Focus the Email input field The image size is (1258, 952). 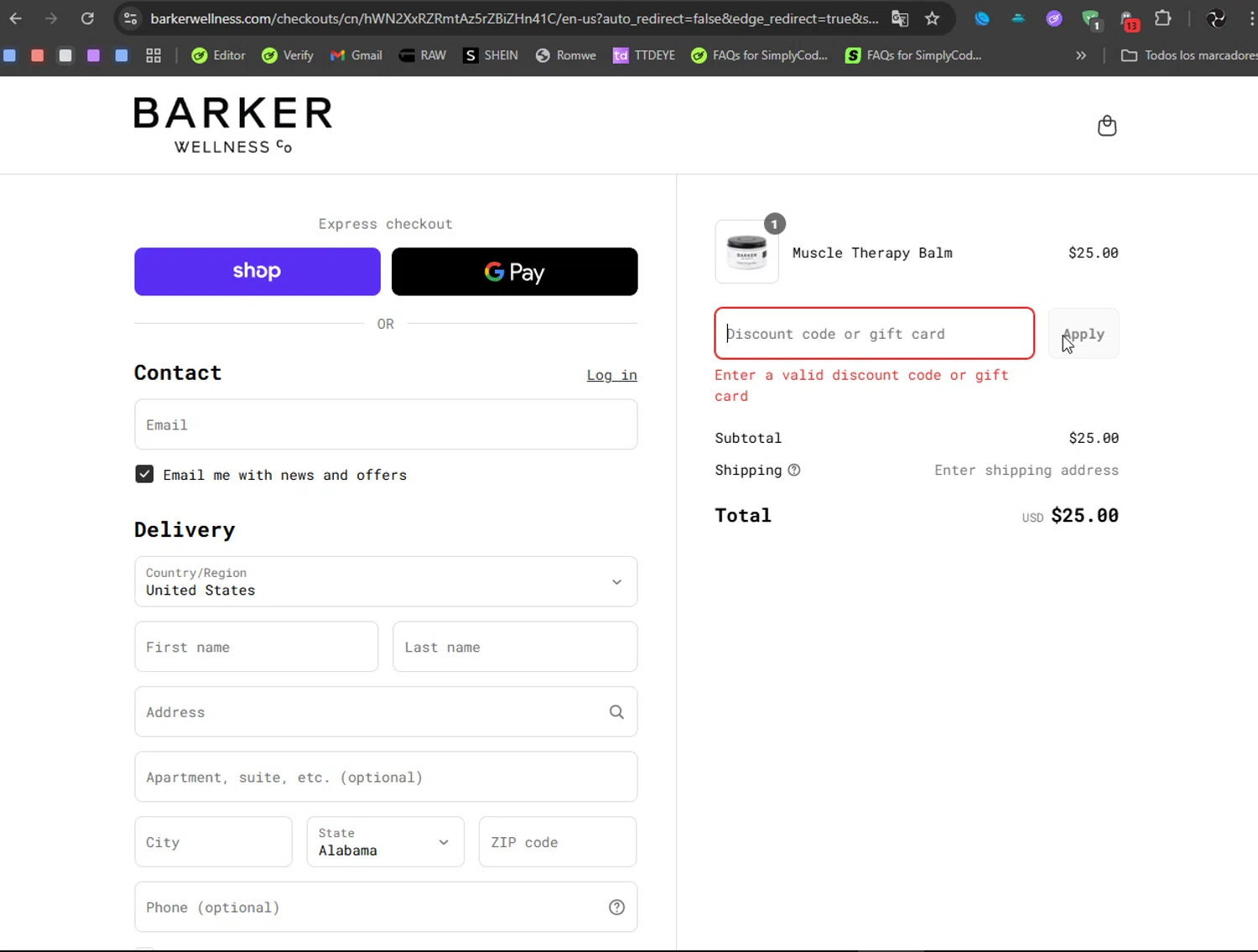386,424
